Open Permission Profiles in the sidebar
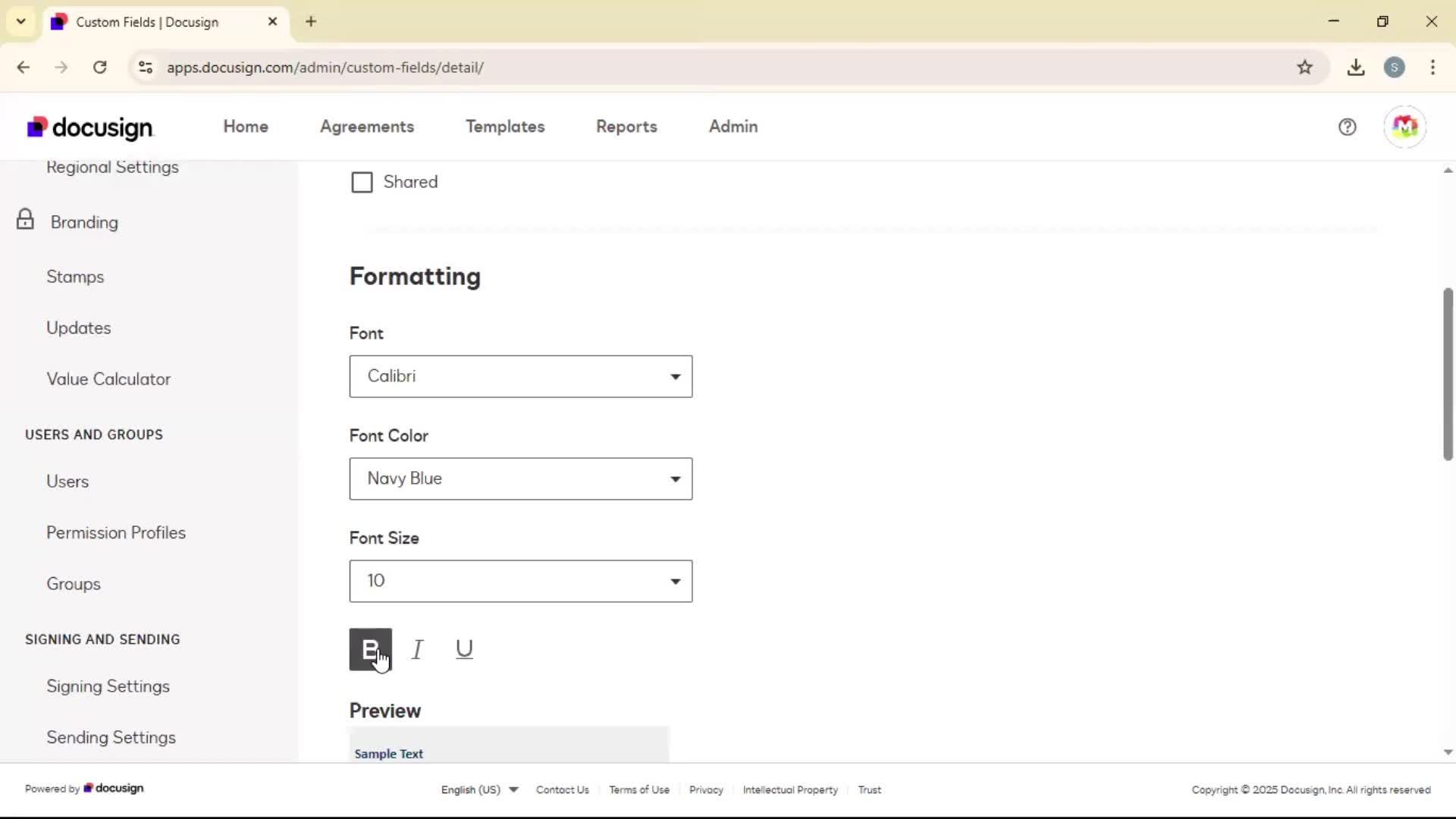 tap(116, 532)
